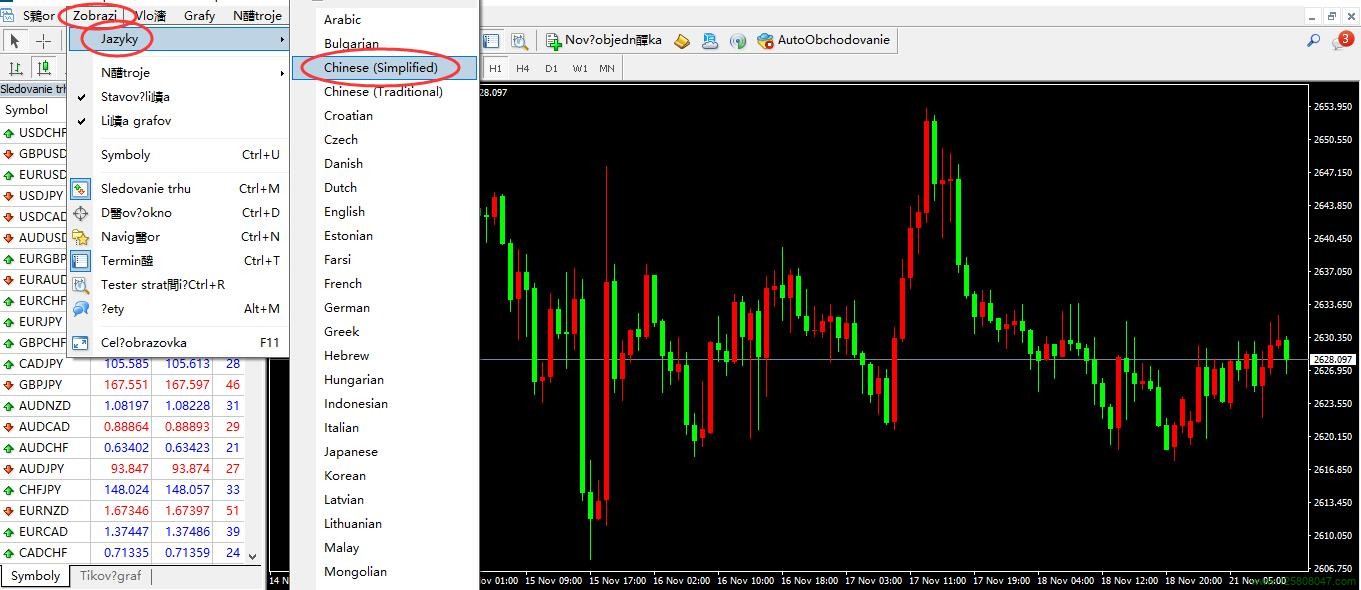
Task: Click the strategy tester menu icon
Action: [x=81, y=285]
